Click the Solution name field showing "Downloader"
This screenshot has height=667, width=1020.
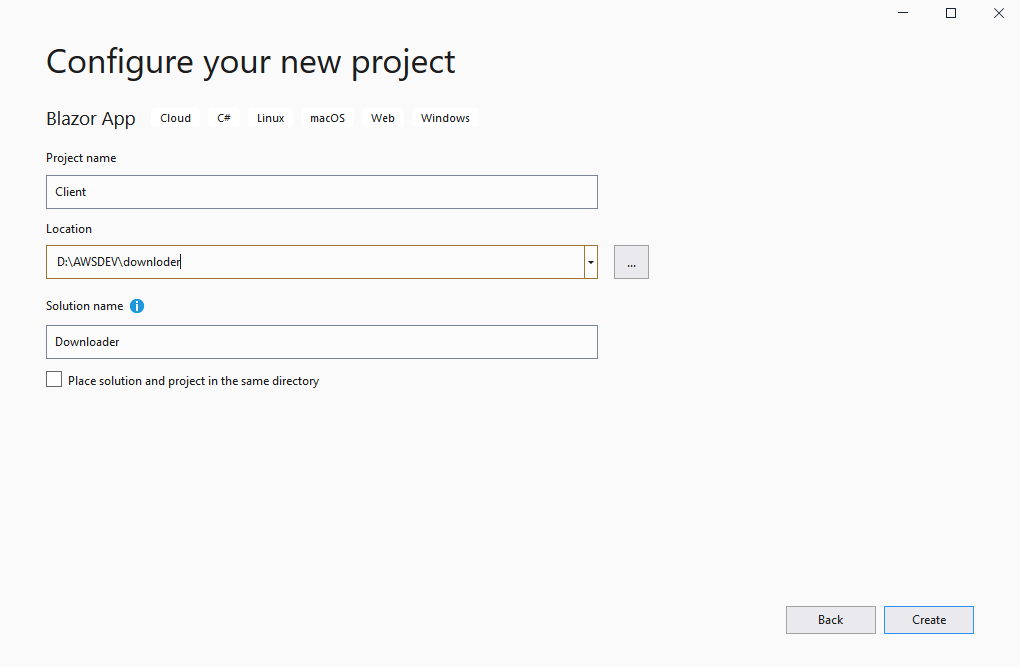[321, 341]
